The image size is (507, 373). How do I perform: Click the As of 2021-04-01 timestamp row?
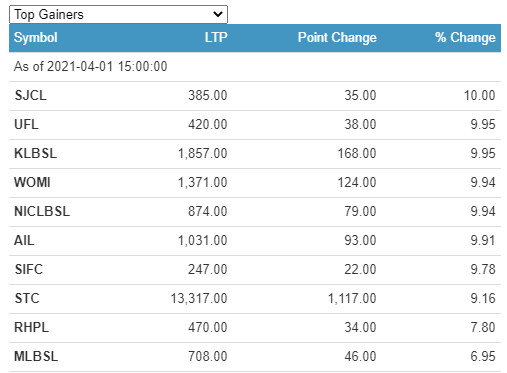pyautogui.click(x=255, y=67)
